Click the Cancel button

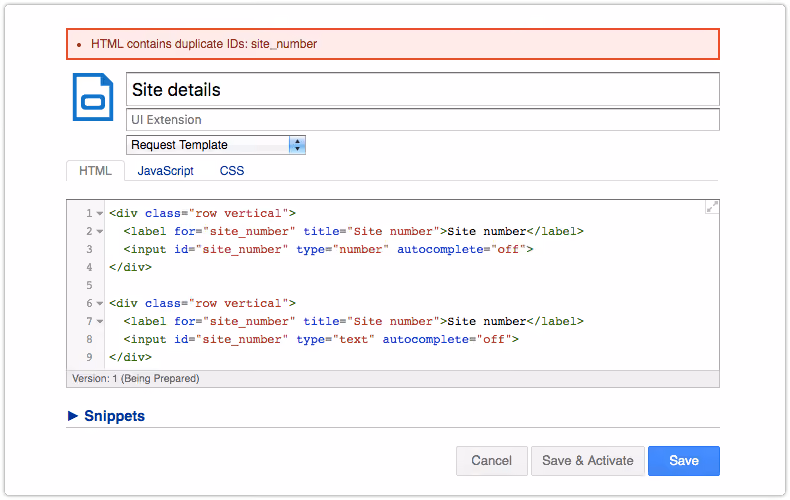point(492,461)
